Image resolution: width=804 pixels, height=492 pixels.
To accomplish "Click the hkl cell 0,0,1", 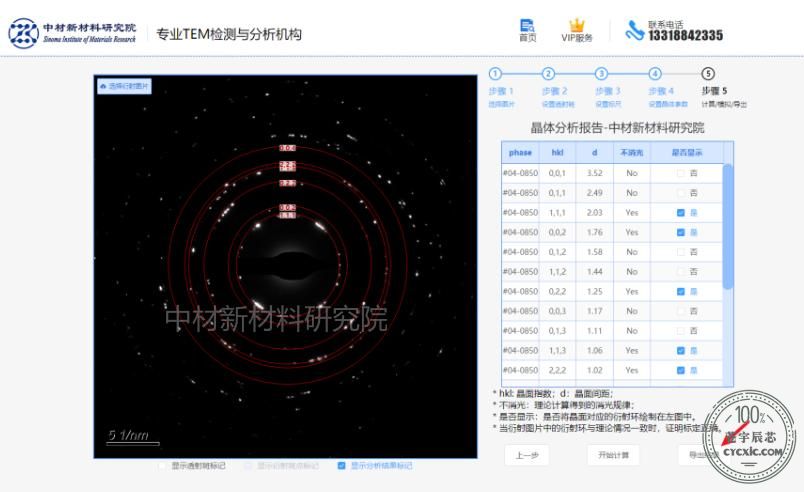I will pos(557,173).
